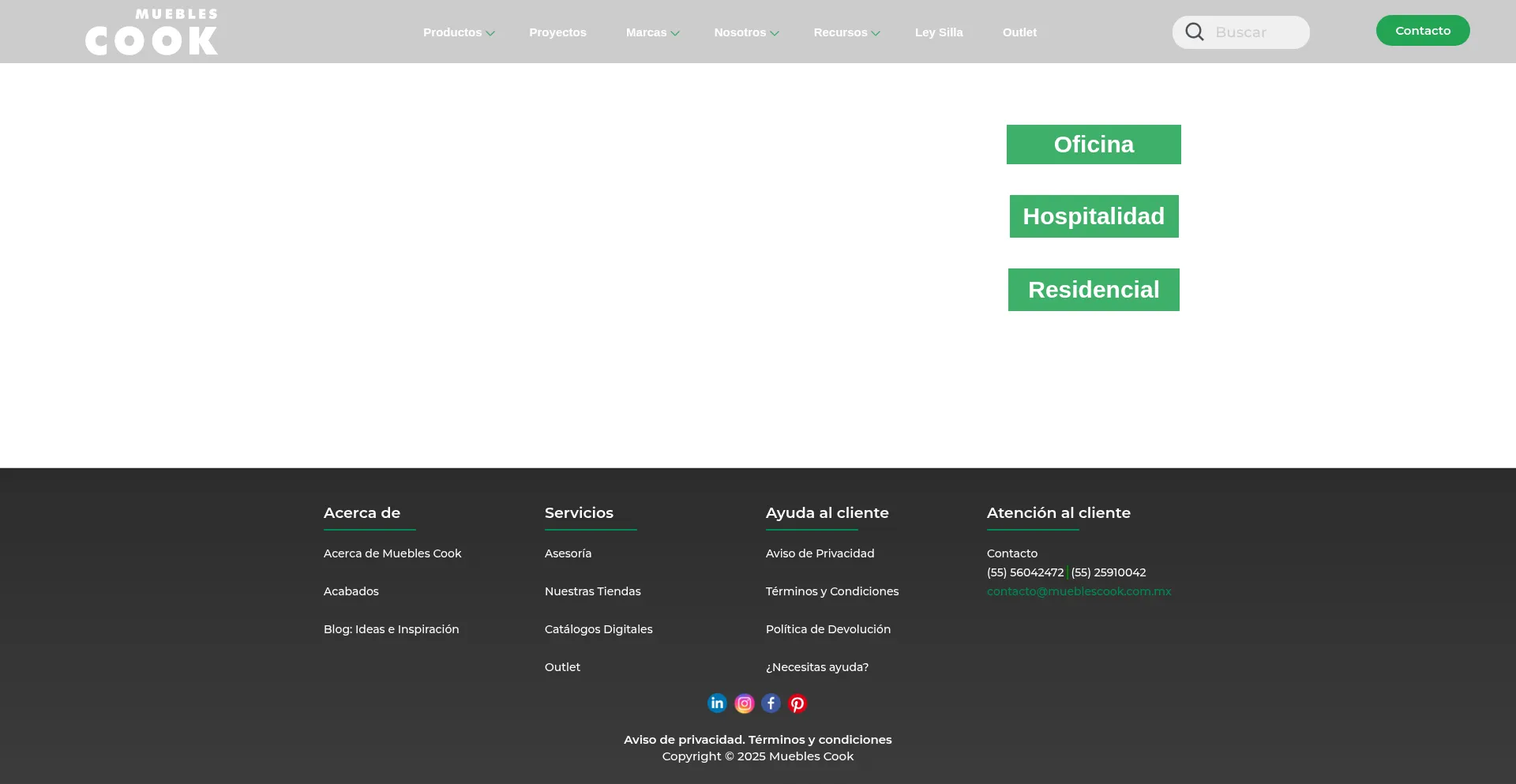Click the search magnifier icon
The height and width of the screenshot is (784, 1516).
tap(1195, 32)
